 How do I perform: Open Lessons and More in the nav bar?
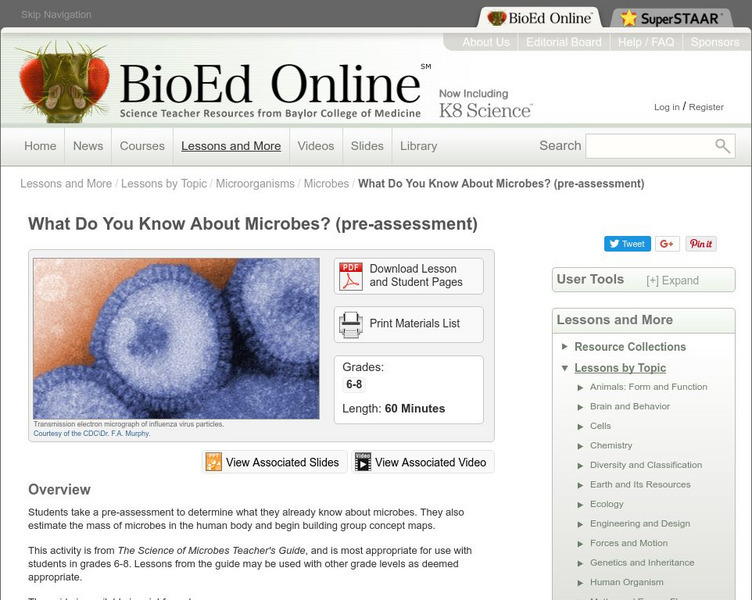pyautogui.click(x=231, y=146)
